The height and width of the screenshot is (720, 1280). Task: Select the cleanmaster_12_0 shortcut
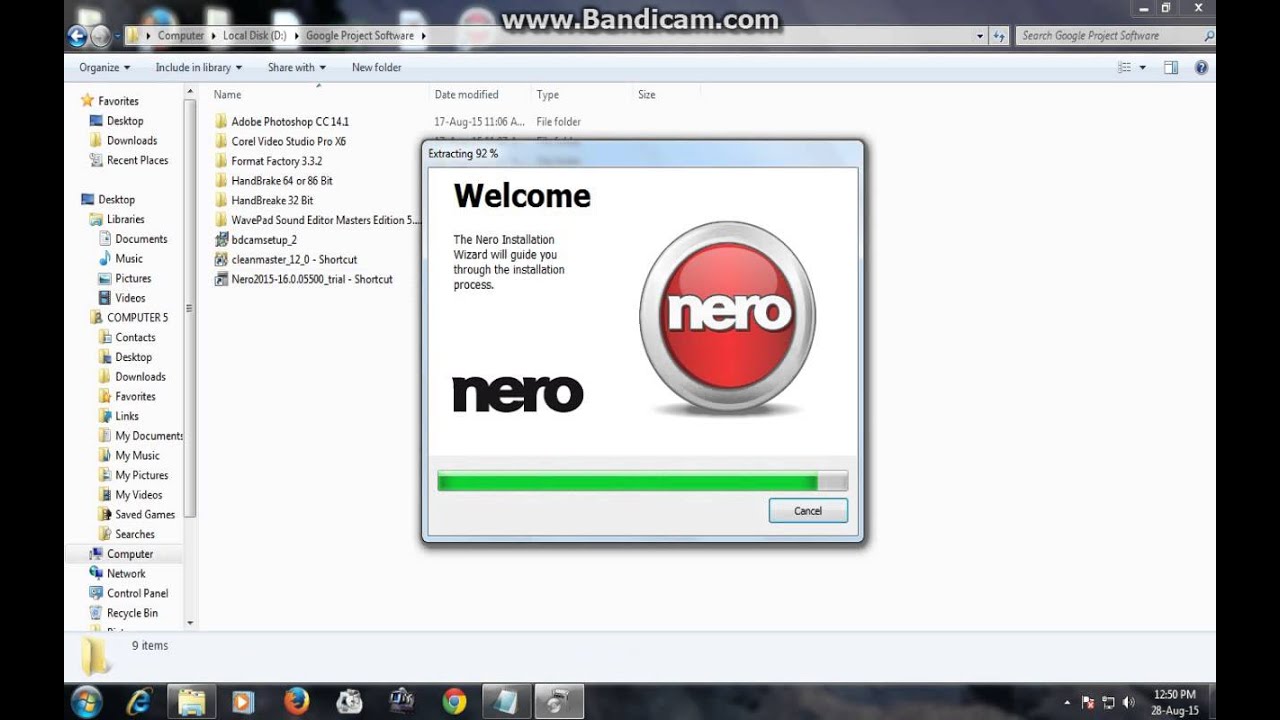294,260
